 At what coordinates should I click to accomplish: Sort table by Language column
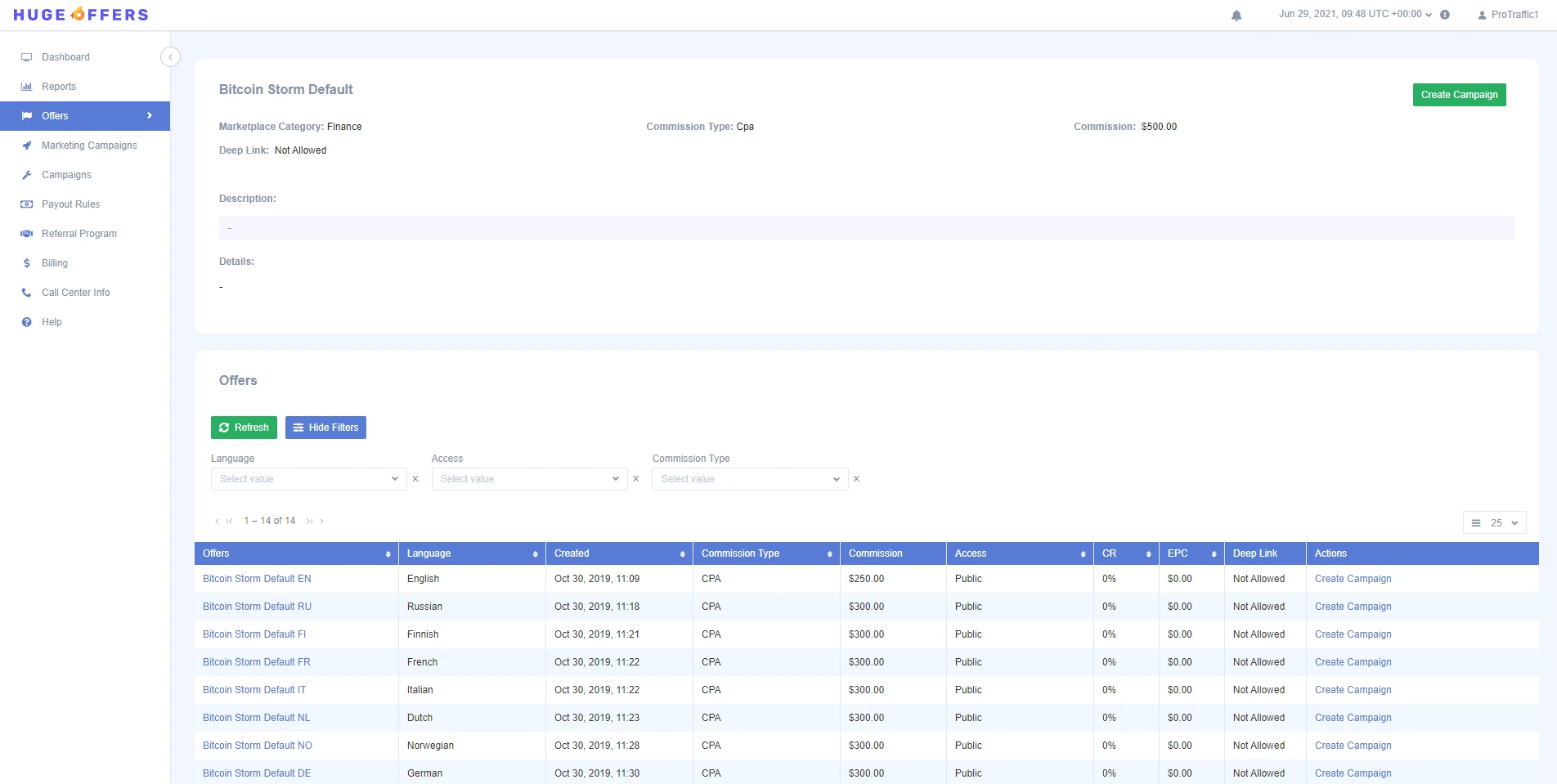pos(536,554)
